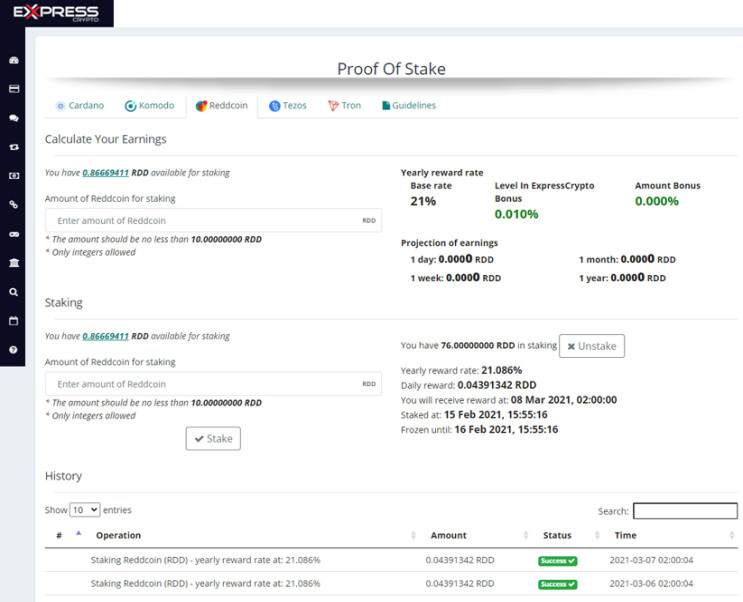Switch to the Cardano tab
The height and width of the screenshot is (602, 743).
click(80, 106)
